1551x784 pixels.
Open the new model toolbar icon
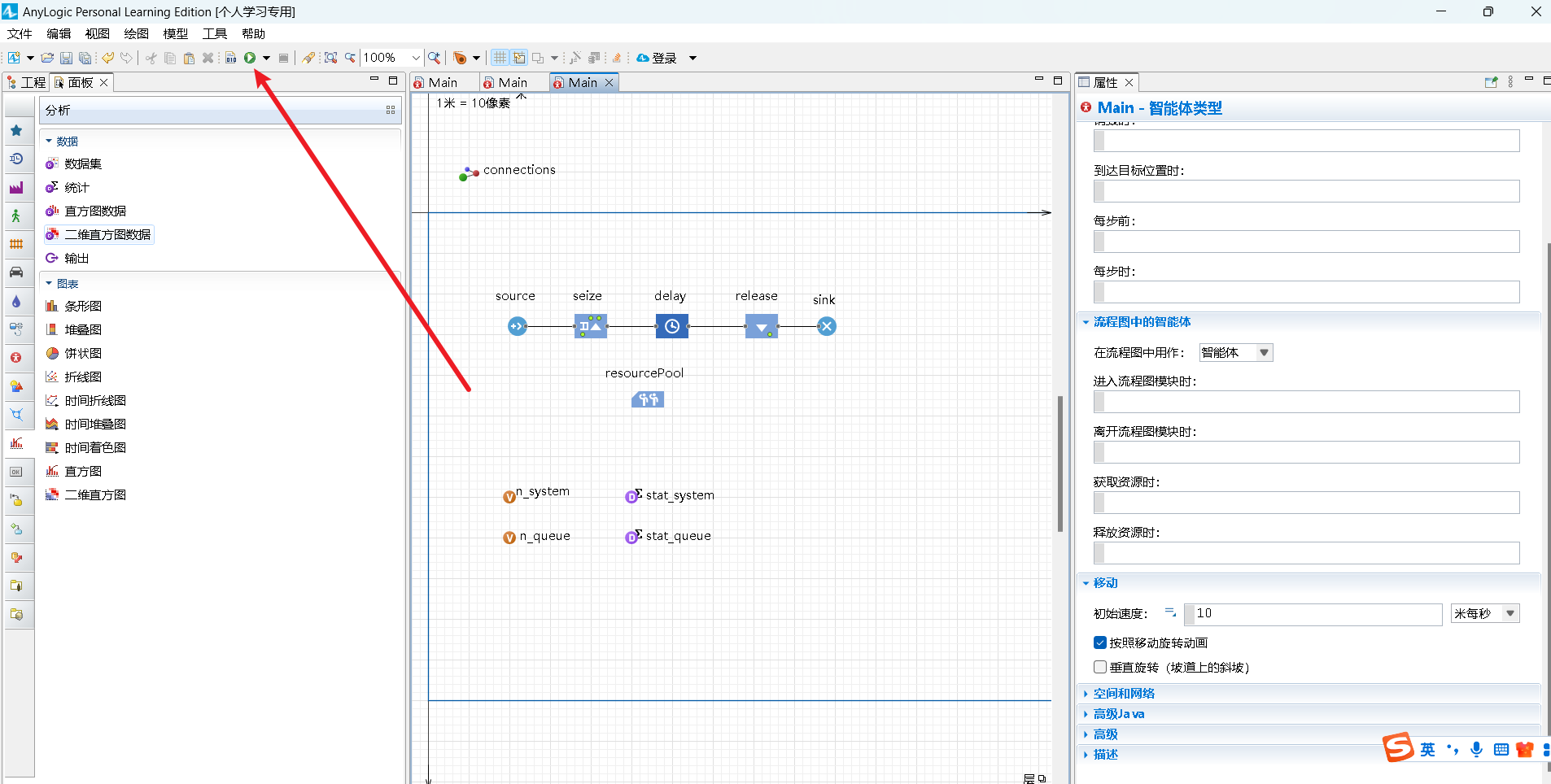tap(14, 58)
